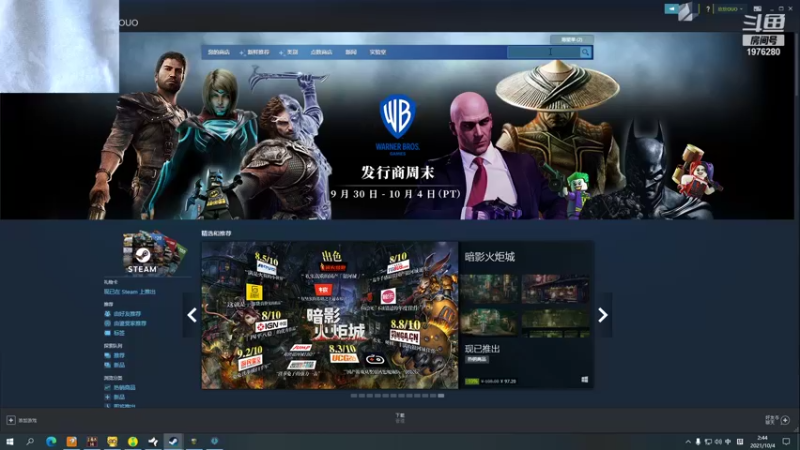
Task: Select the first carousel page dot
Action: pos(354,395)
